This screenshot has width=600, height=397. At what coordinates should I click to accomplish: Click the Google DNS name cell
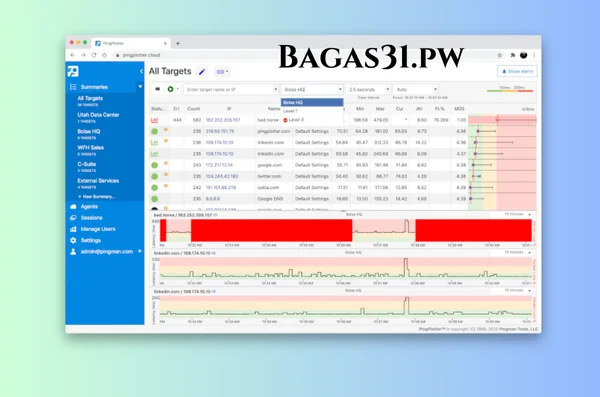tap(270, 199)
